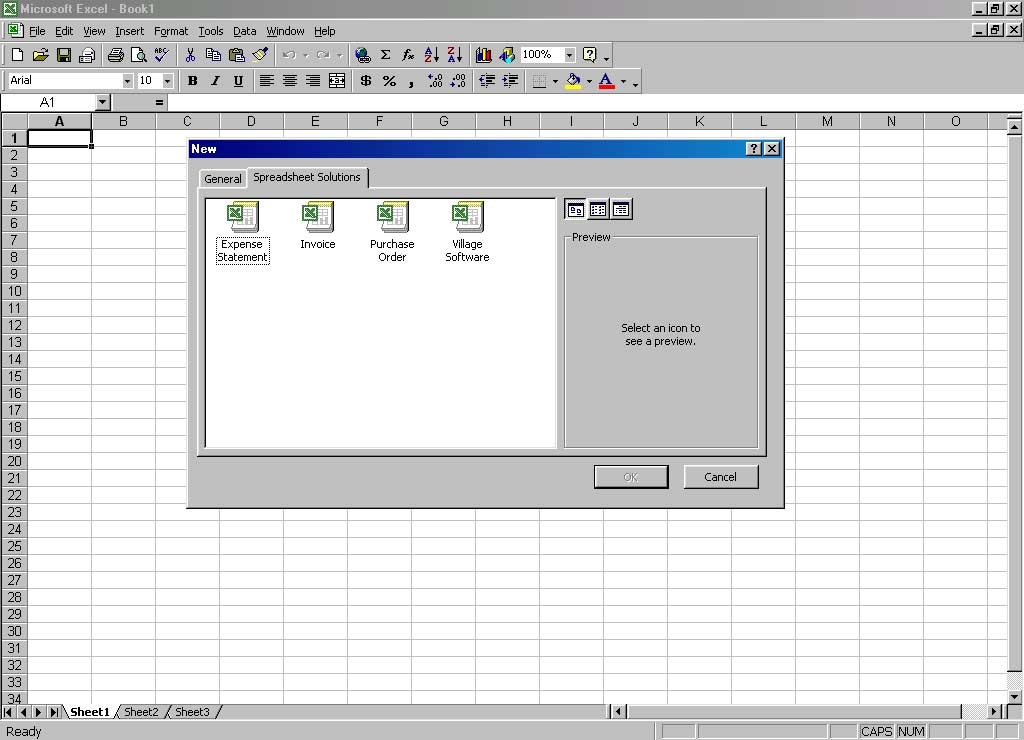Screen dimensions: 1024x740
Task: Select the Purchase Order template
Action: tap(392, 233)
